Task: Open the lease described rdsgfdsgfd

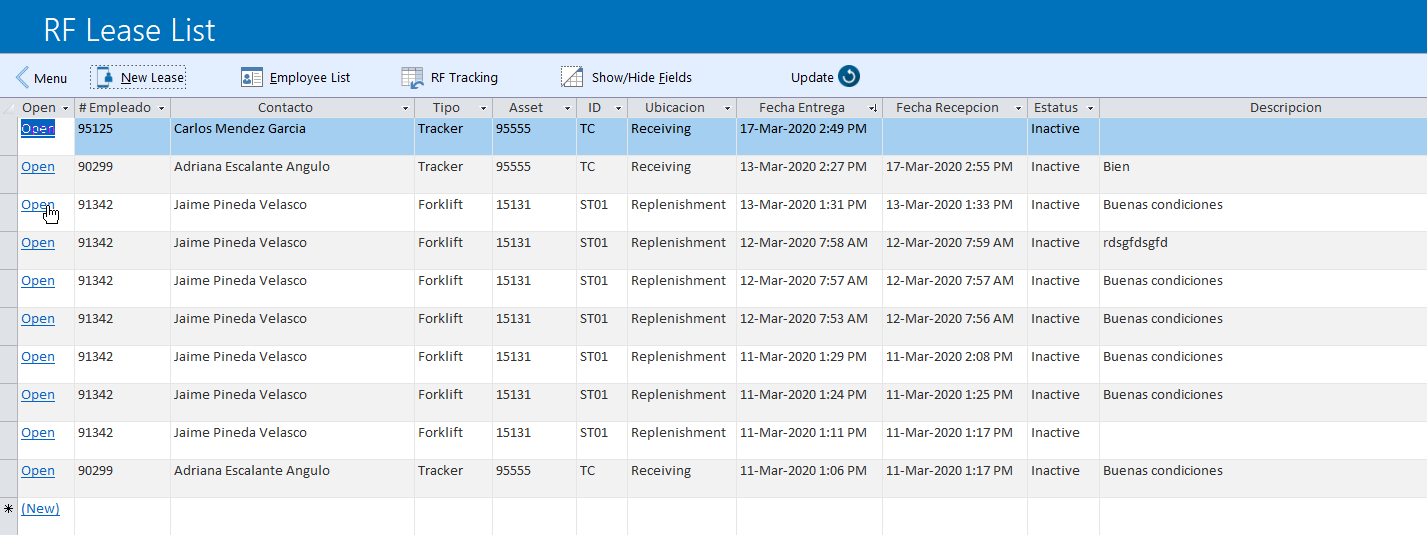Action: tap(38, 243)
